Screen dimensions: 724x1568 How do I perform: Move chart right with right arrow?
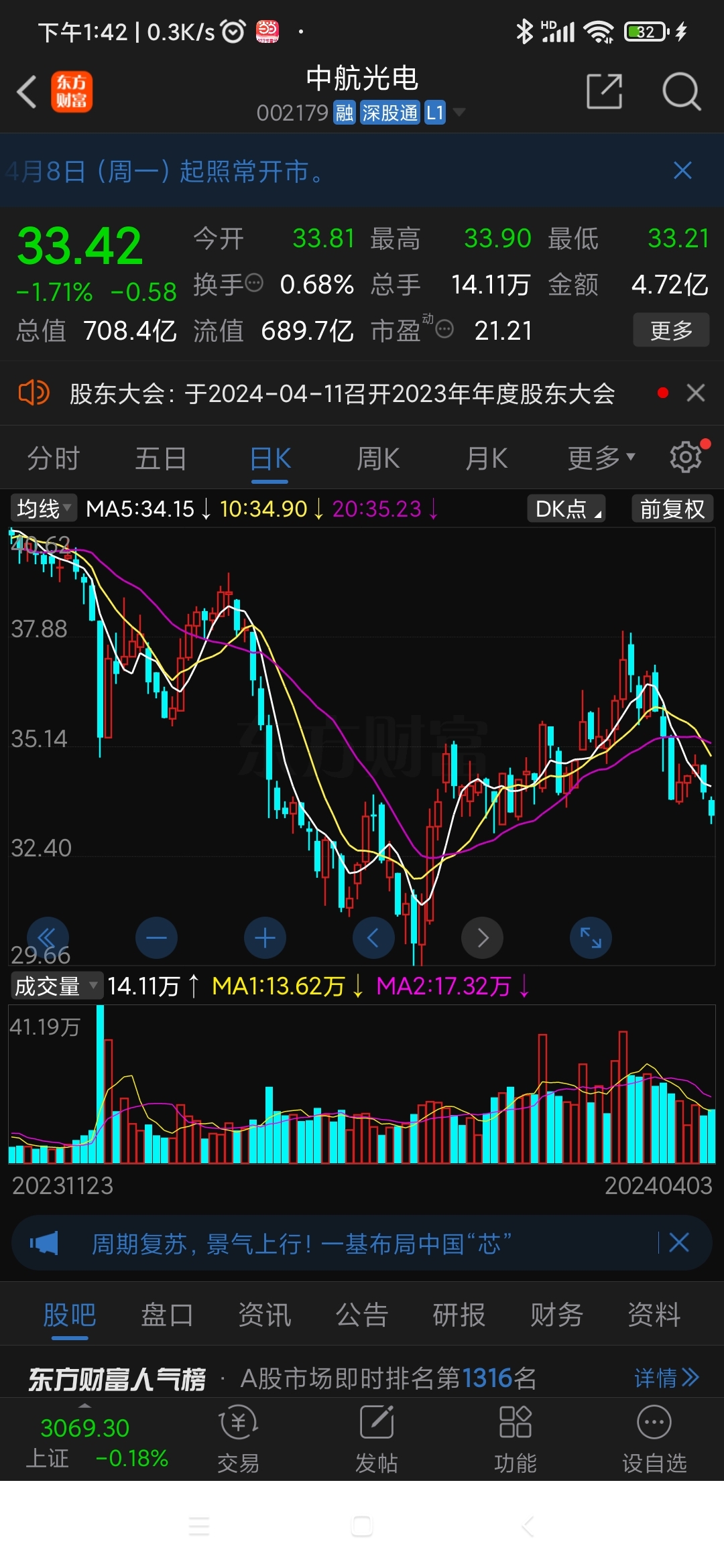[x=482, y=937]
